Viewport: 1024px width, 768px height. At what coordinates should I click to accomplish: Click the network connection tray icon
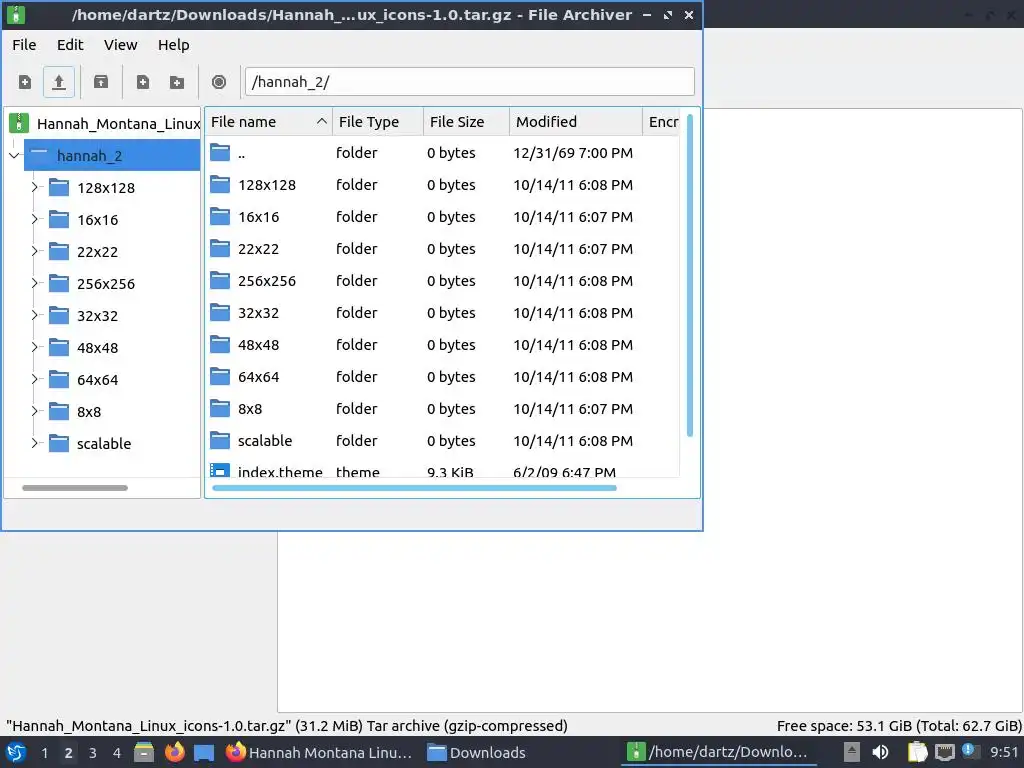click(x=944, y=752)
